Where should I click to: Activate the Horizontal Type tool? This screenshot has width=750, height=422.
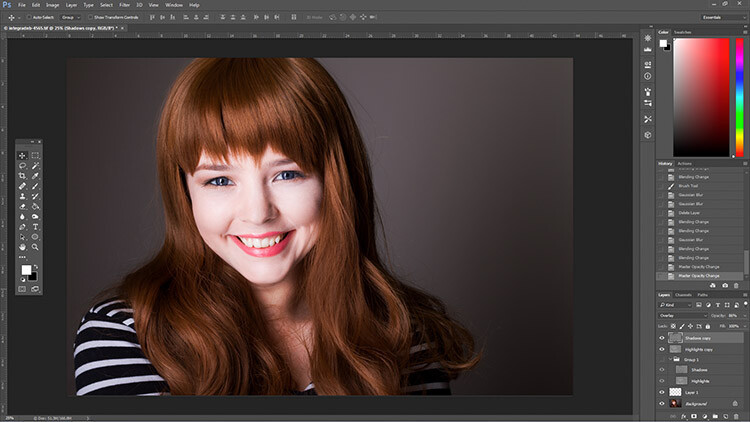35,227
